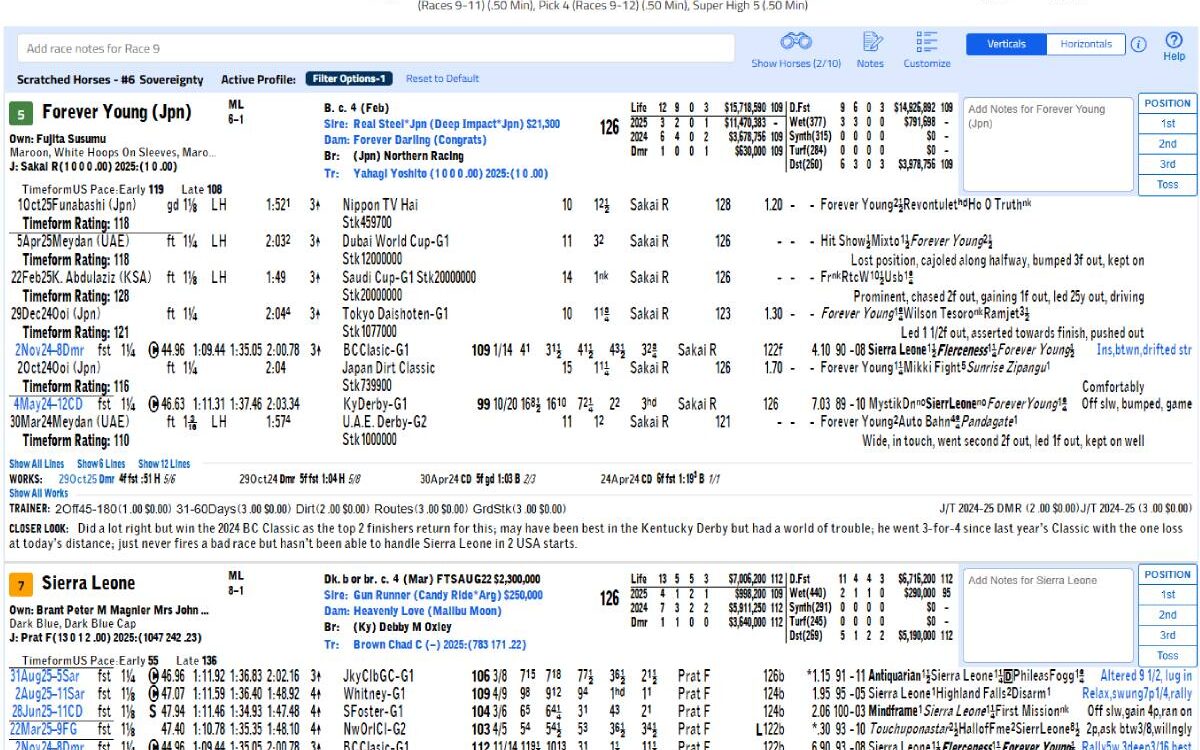
Task: Click saddlecloth number 5 for Forever Young
Action: point(22,112)
